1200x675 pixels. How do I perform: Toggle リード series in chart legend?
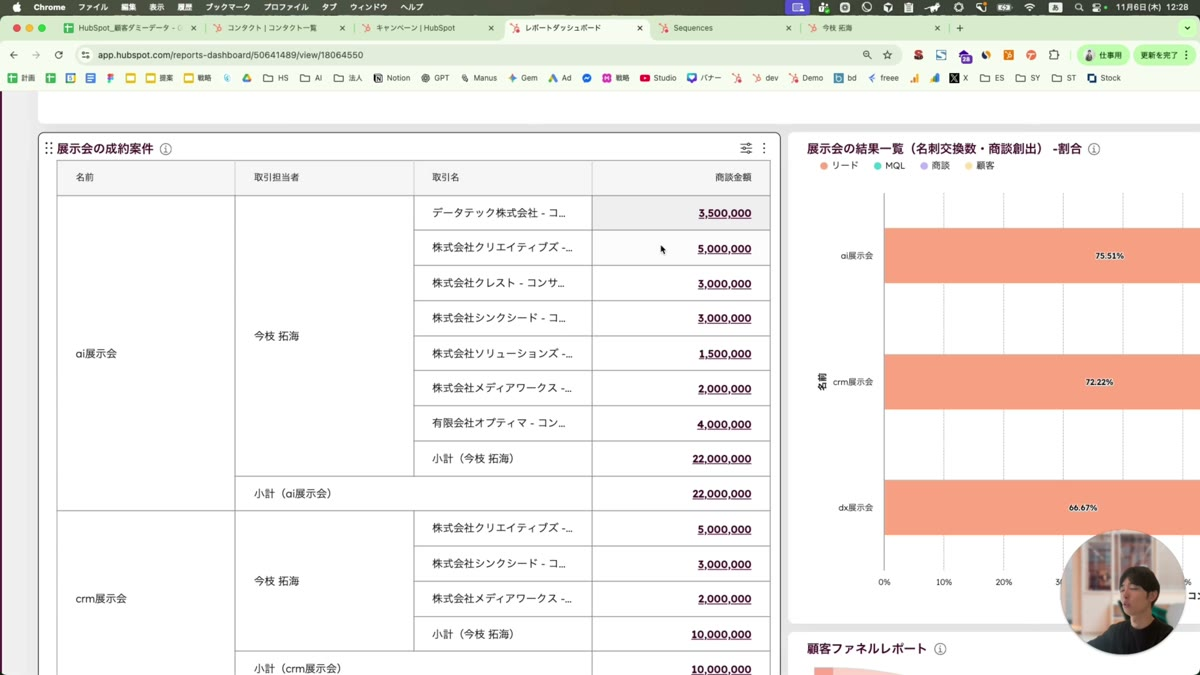click(839, 166)
